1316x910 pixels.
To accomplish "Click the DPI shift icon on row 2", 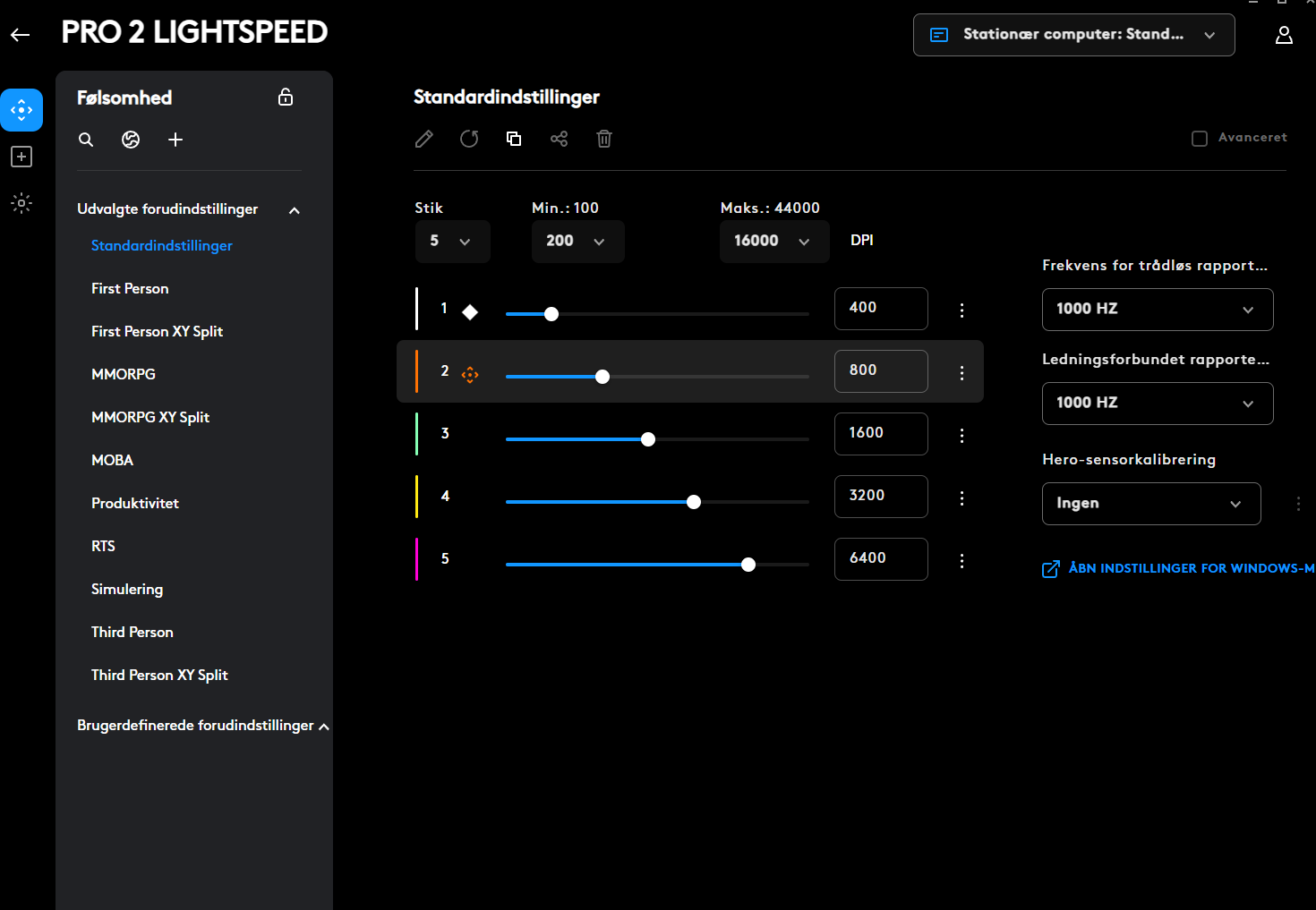I will pyautogui.click(x=470, y=375).
